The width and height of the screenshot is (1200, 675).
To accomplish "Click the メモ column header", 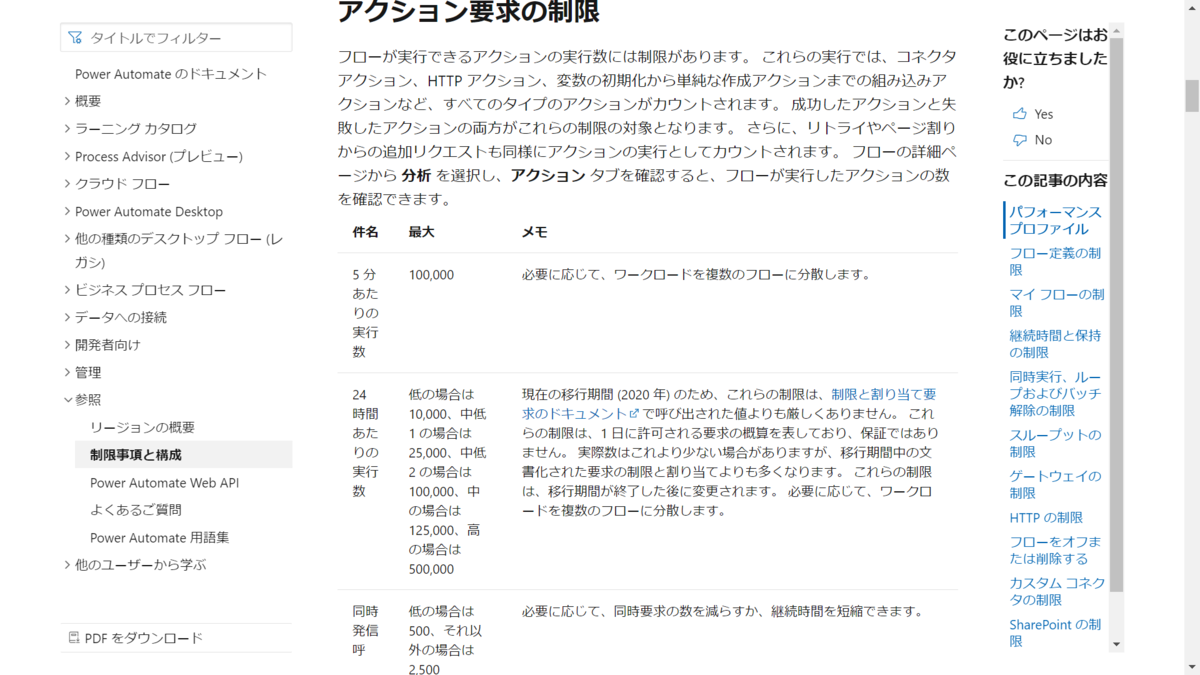I will [x=535, y=232].
